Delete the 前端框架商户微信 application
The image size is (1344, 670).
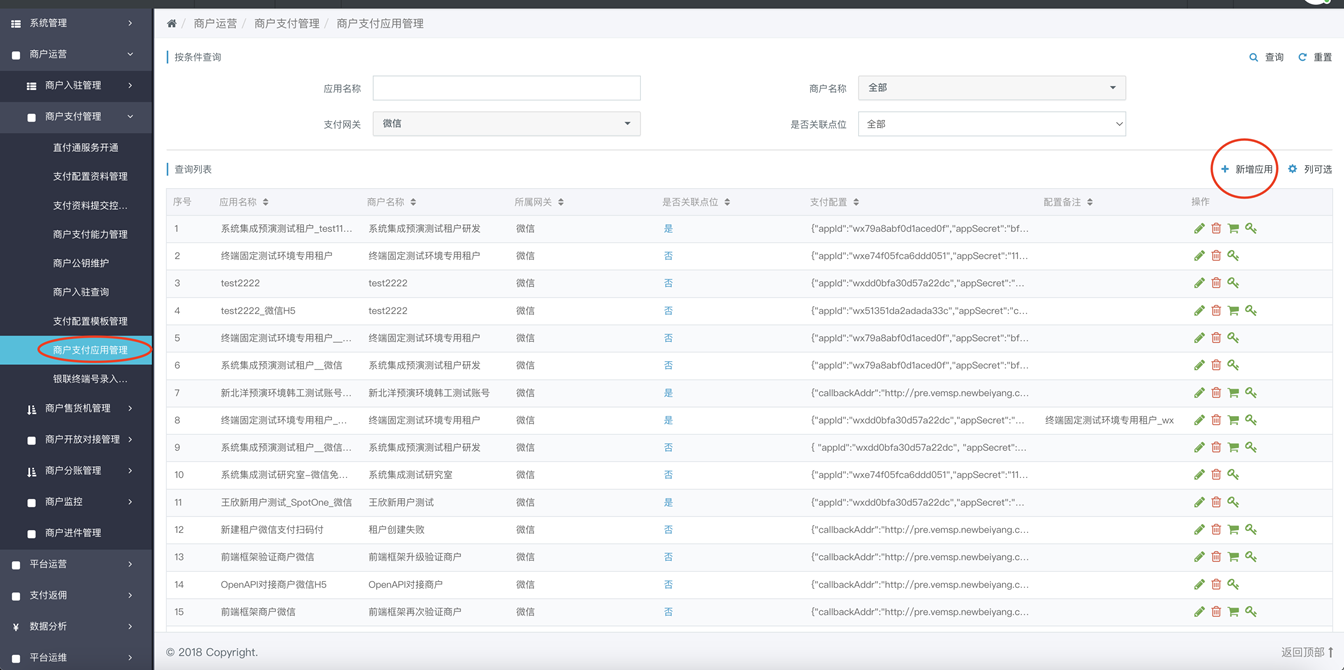tap(1216, 612)
